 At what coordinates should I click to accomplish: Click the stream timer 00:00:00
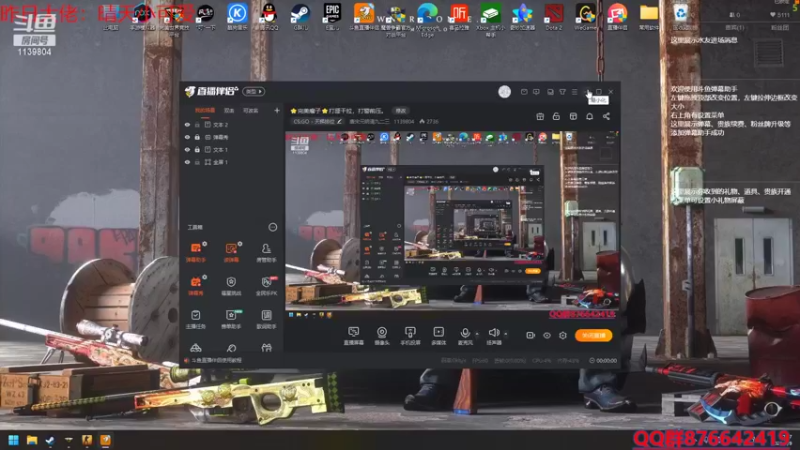pyautogui.click(x=603, y=361)
